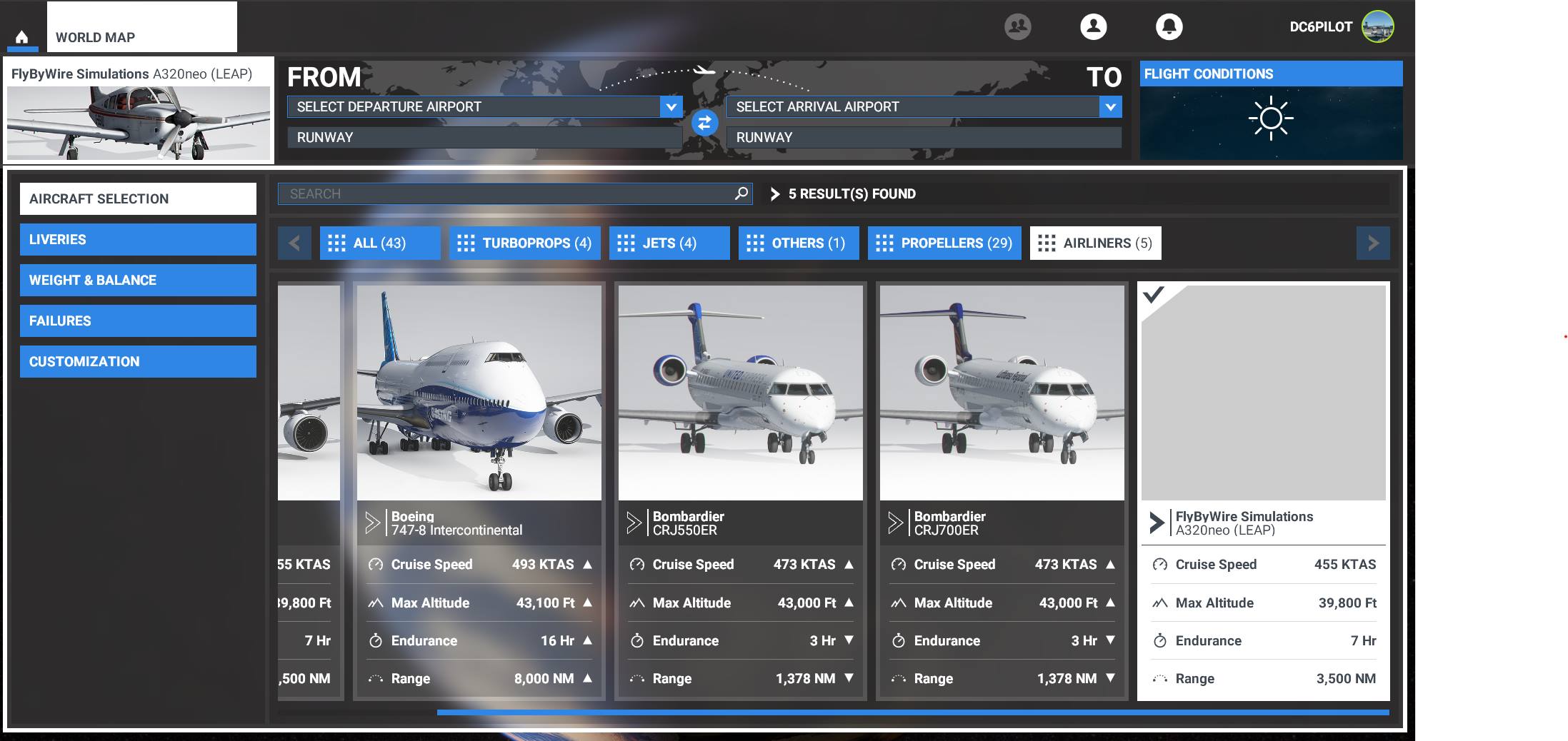Click the Boeing 747-8 details arrow icon
Viewport: 1568px width, 741px height.
click(372, 523)
